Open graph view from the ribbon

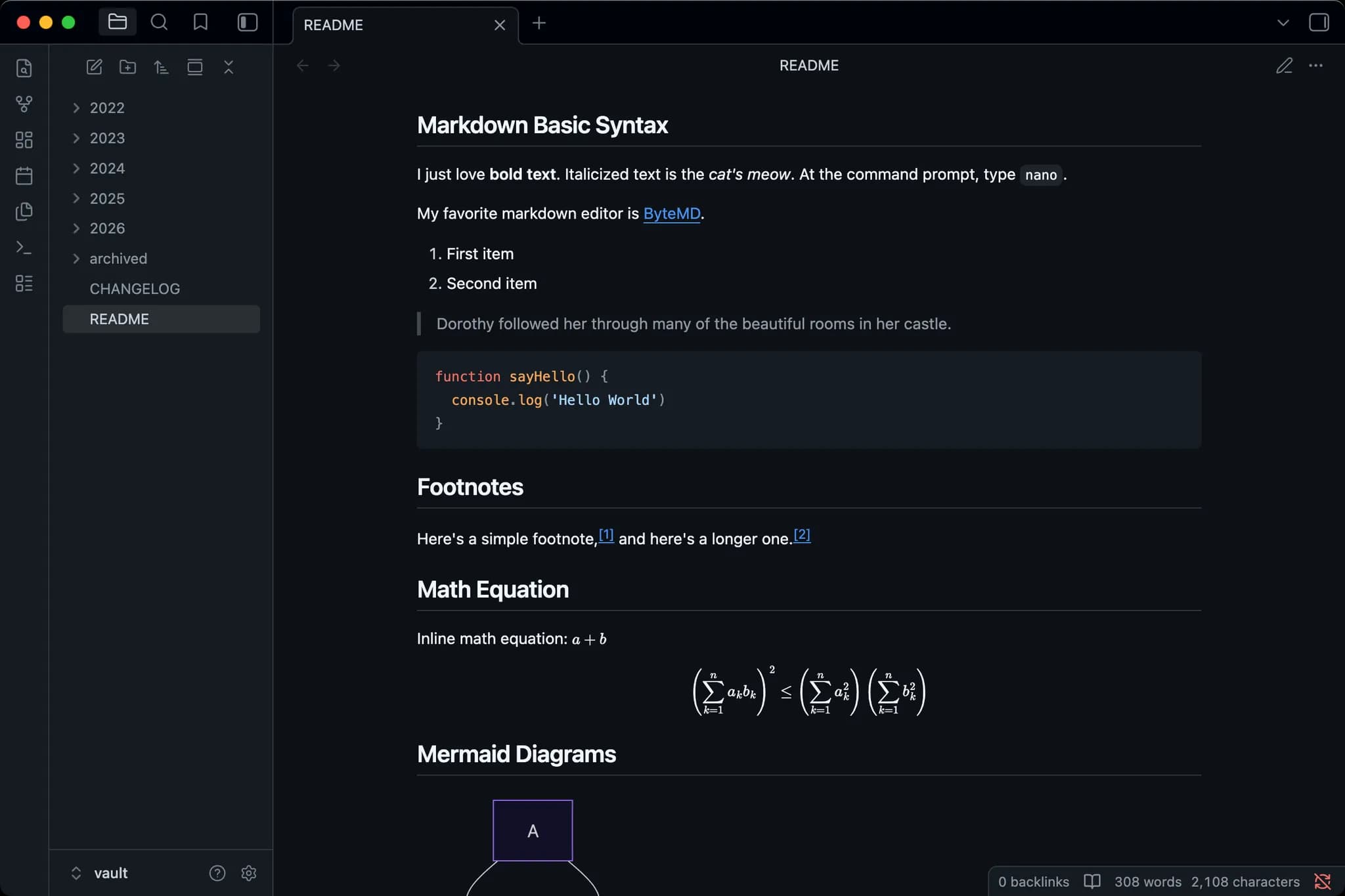24,104
